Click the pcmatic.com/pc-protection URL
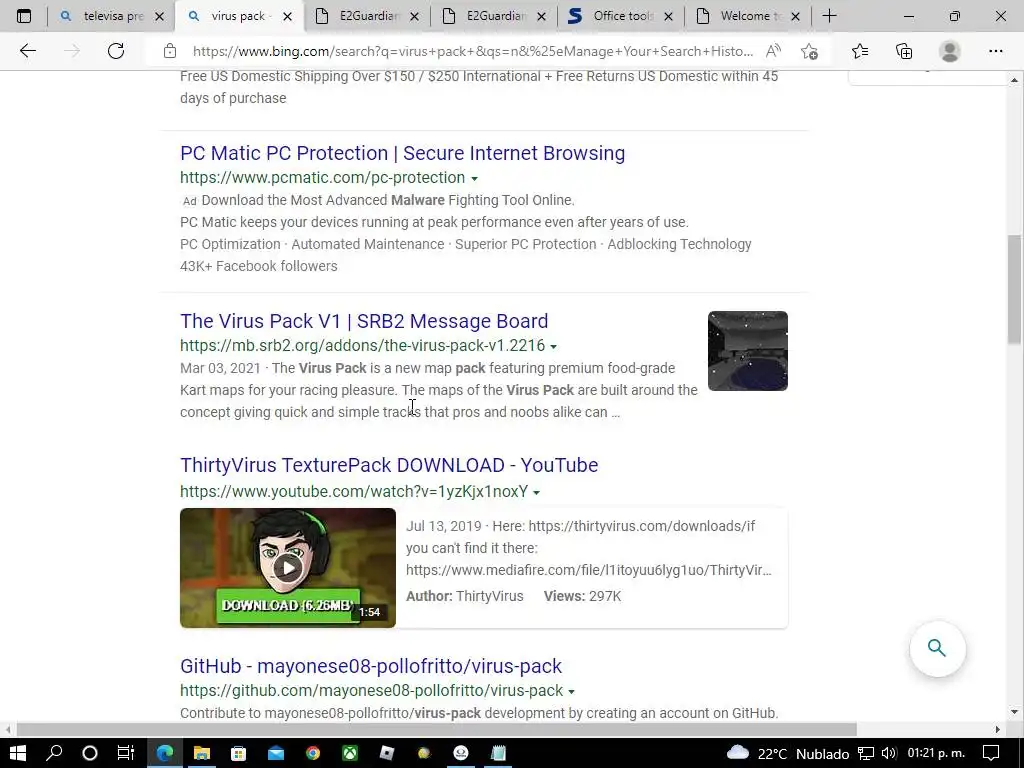1024x768 pixels. (x=323, y=178)
